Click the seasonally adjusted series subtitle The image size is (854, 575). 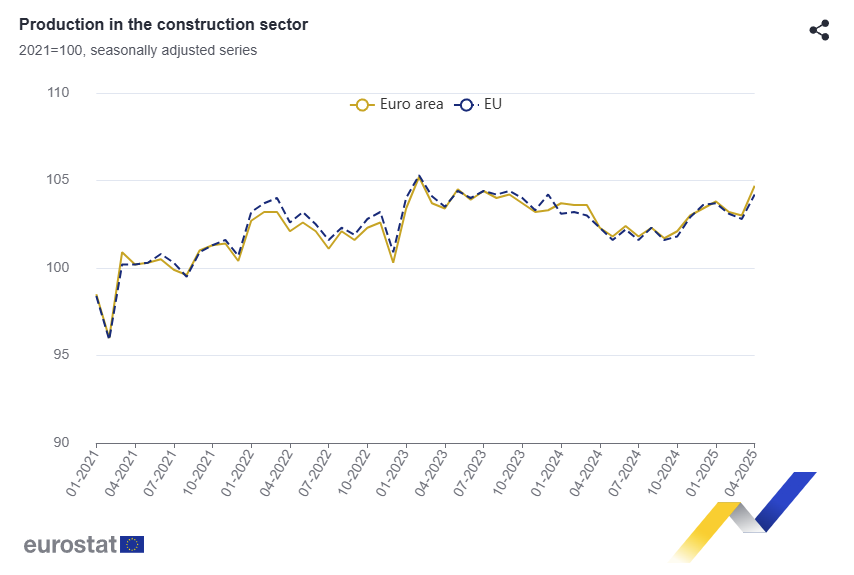point(138,50)
